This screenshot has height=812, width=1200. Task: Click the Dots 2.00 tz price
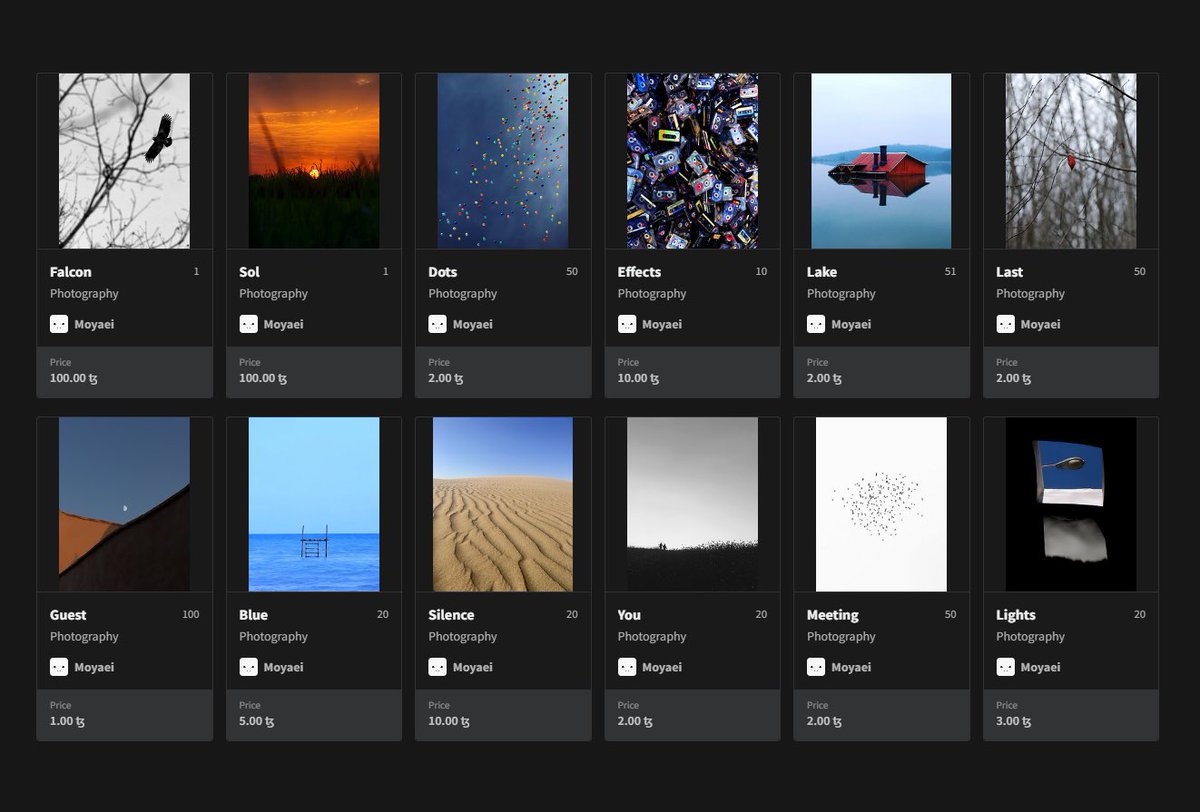point(446,378)
